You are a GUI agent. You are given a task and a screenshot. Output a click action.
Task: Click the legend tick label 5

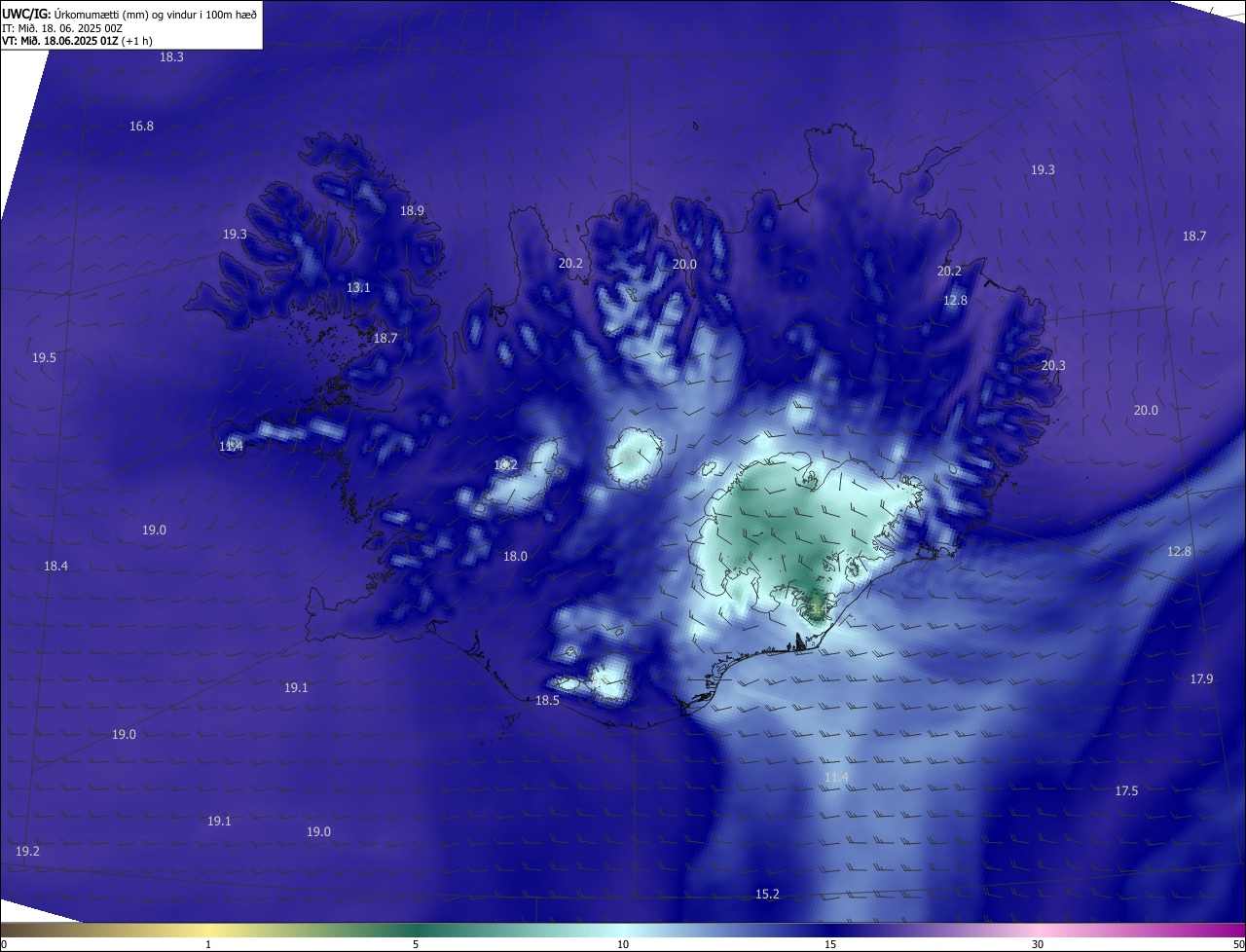pyautogui.click(x=416, y=944)
